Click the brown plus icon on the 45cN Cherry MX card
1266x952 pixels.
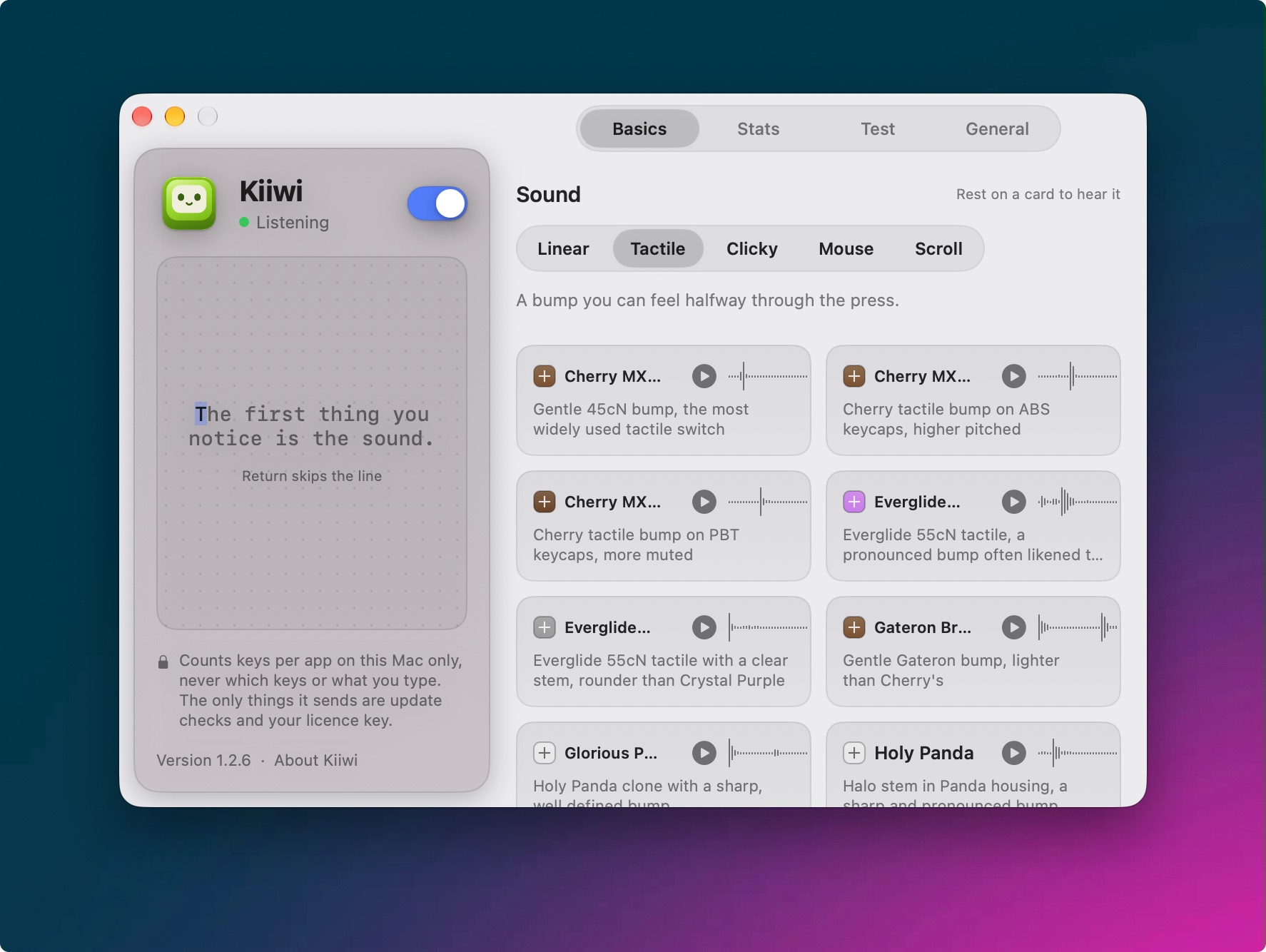545,376
